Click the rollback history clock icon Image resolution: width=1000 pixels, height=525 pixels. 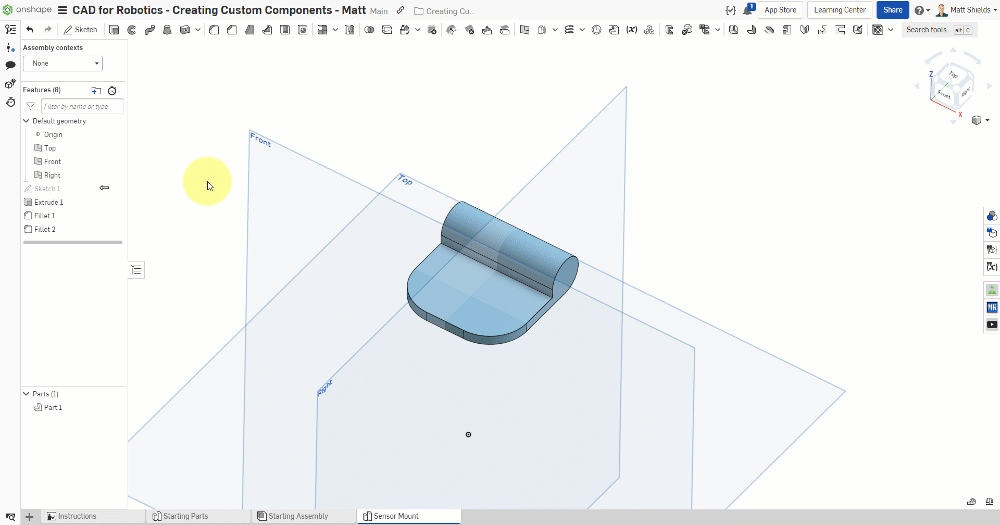coord(112,91)
